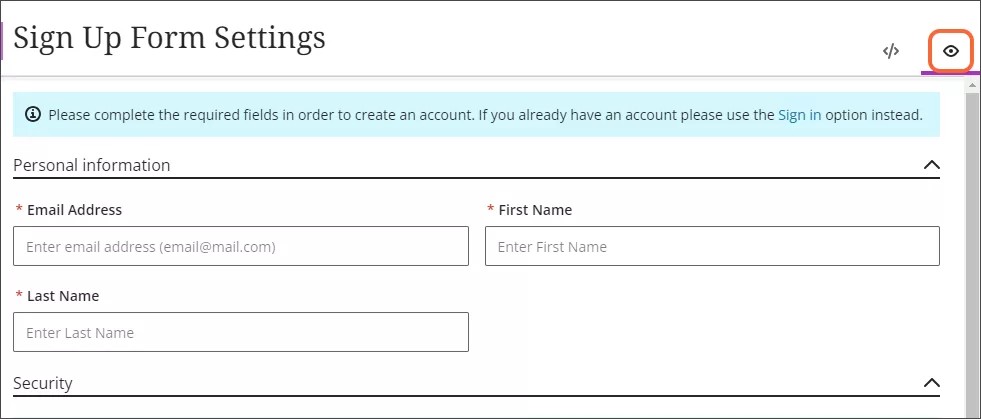Click into the First Name field
Screen dimensions: 981x419
pos(712,246)
